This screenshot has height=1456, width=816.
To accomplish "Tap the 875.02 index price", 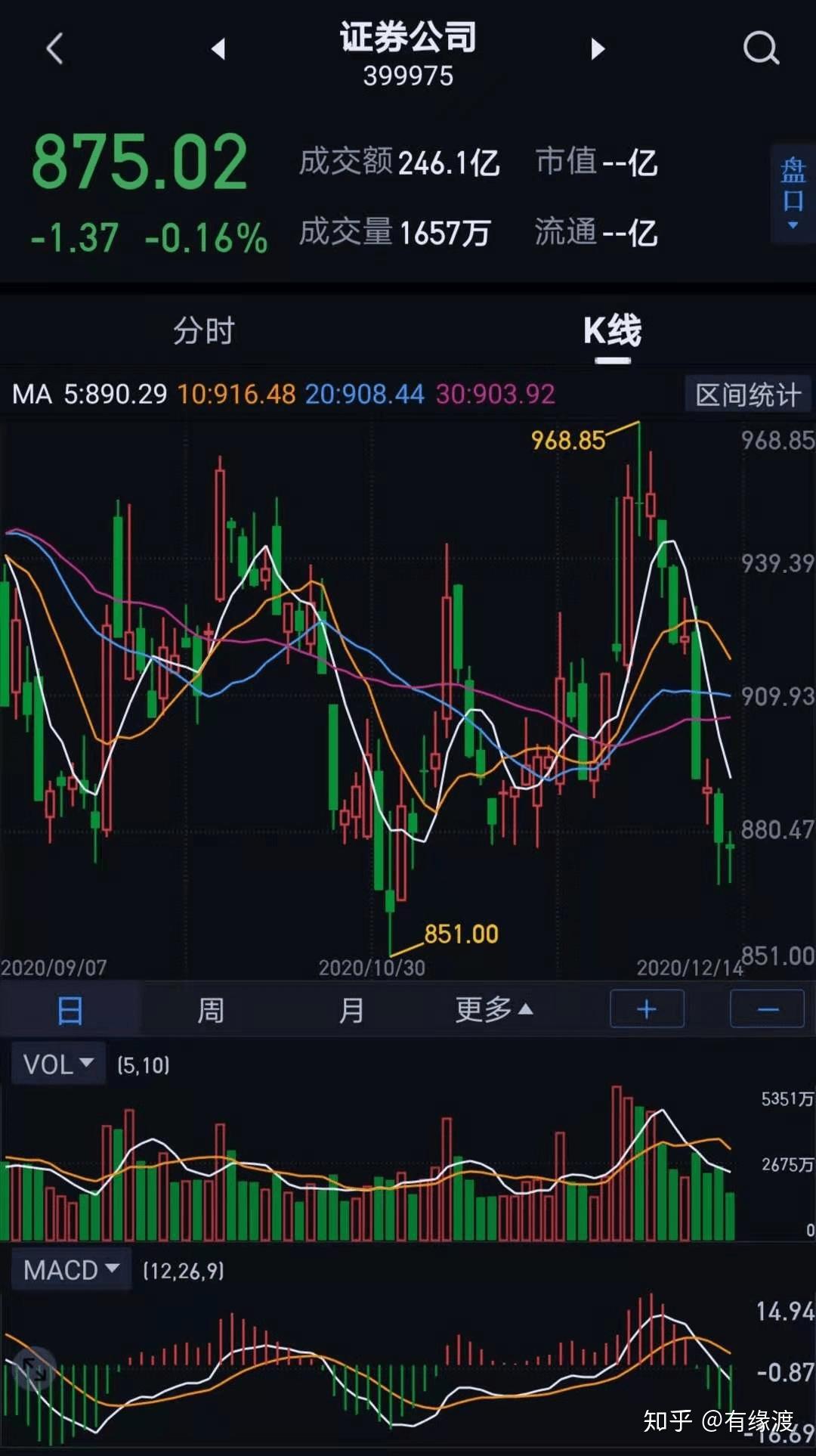I will point(140,162).
